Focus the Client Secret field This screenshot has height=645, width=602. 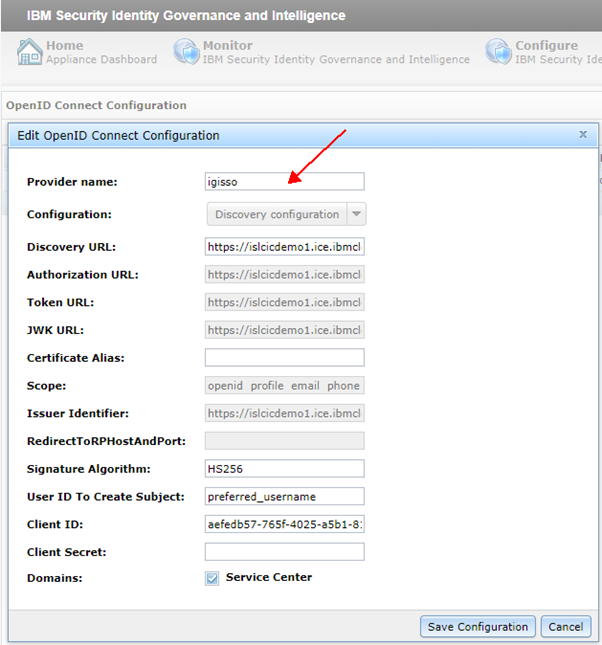tap(285, 552)
